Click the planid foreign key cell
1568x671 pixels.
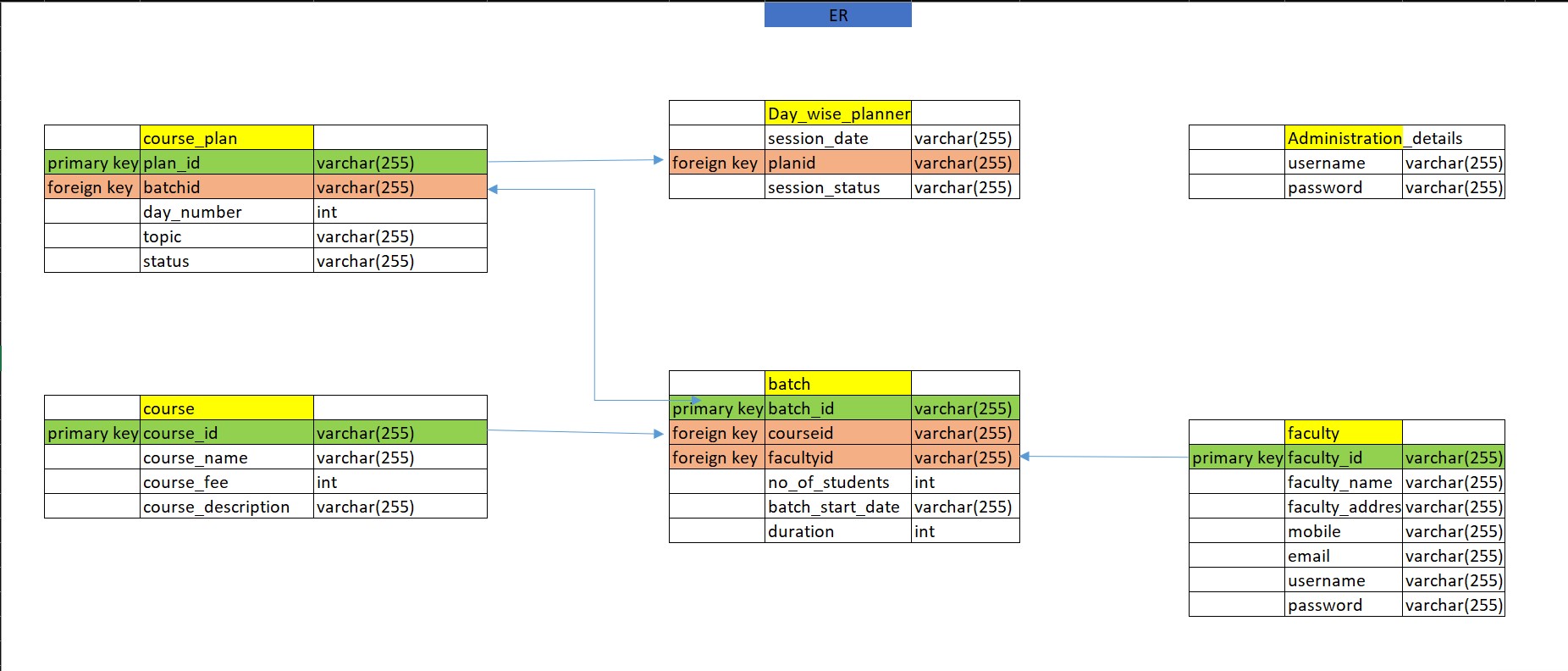837,163
